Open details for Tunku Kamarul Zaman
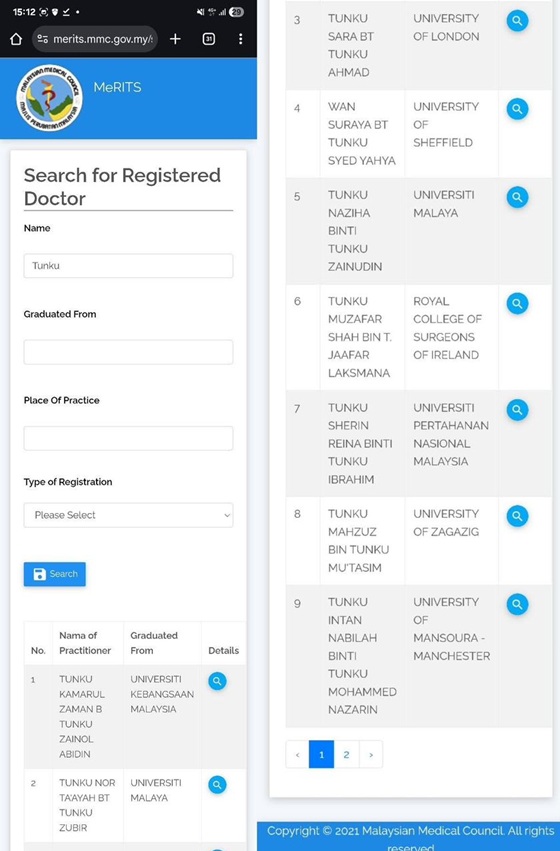 (217, 681)
